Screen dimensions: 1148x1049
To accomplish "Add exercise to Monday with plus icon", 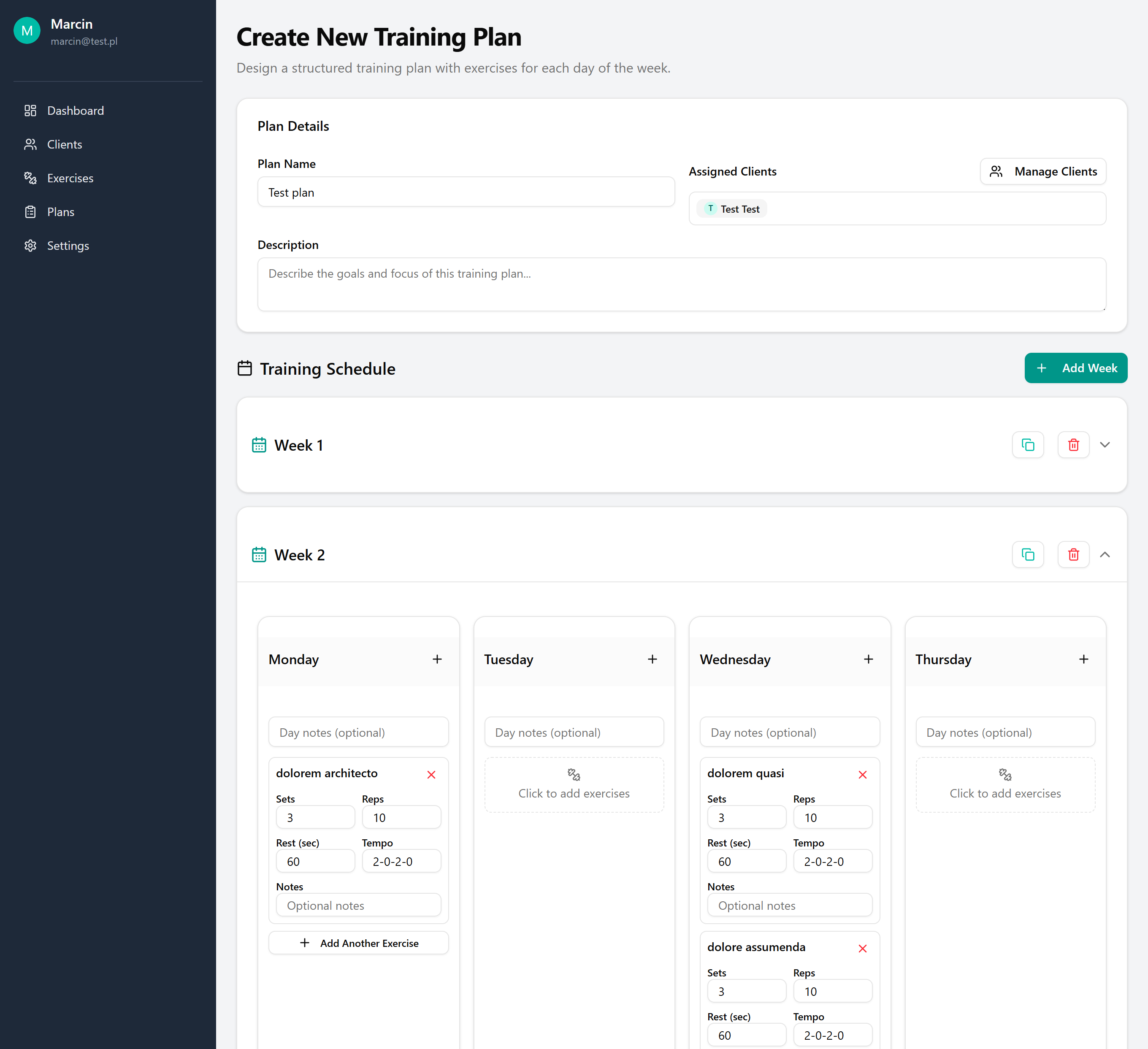I will click(437, 659).
